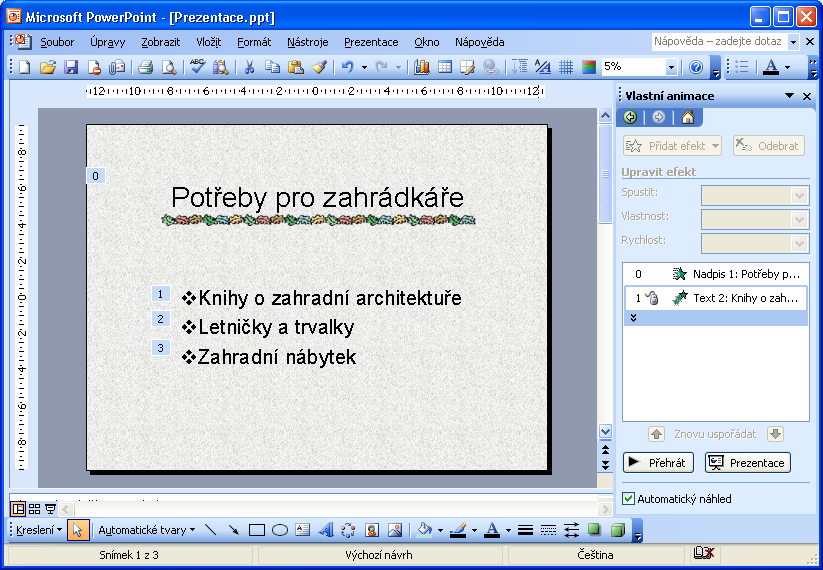
Task: Click the Paste clipboard icon
Action: 296,67
